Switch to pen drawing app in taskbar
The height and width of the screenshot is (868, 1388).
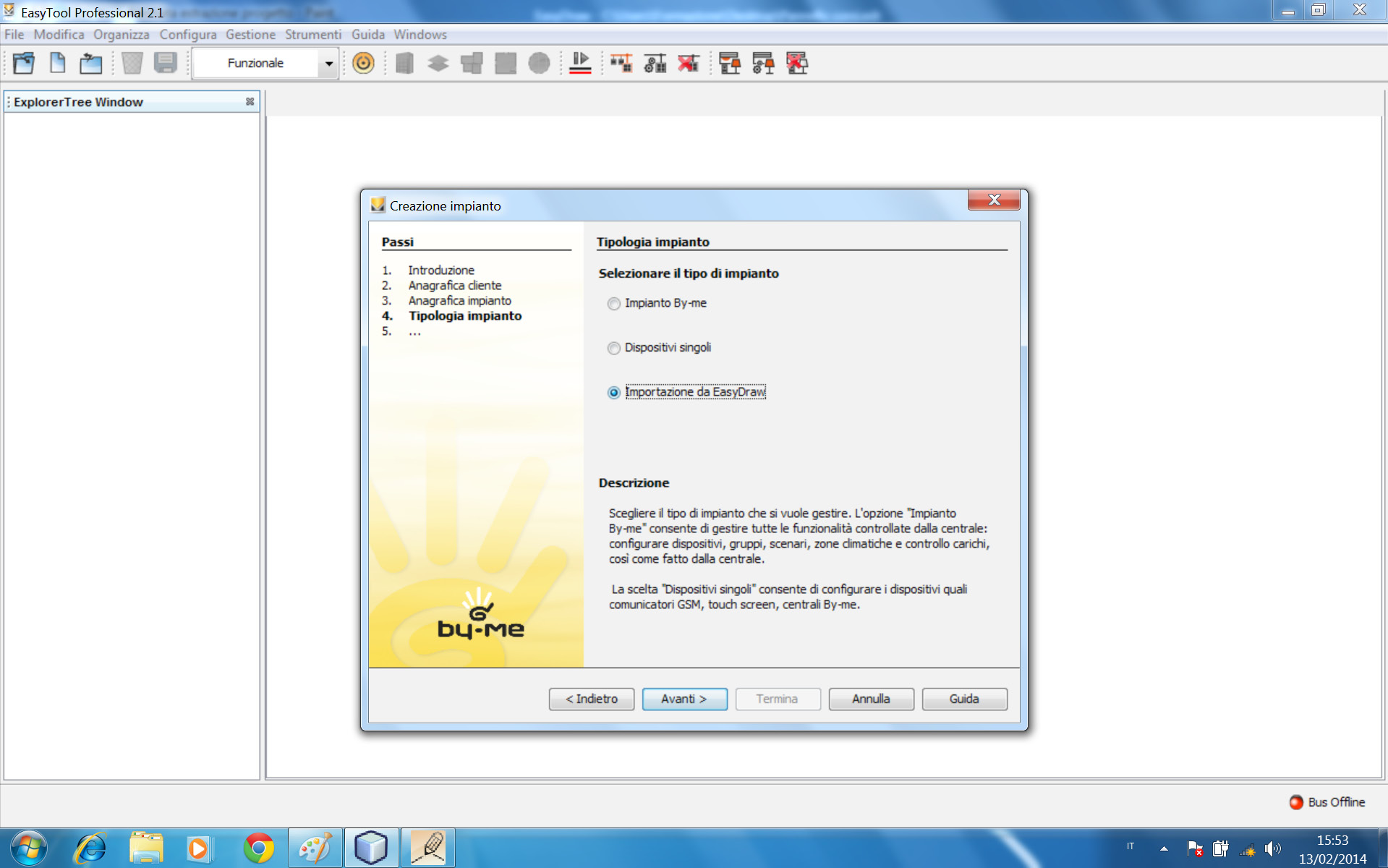[x=427, y=848]
